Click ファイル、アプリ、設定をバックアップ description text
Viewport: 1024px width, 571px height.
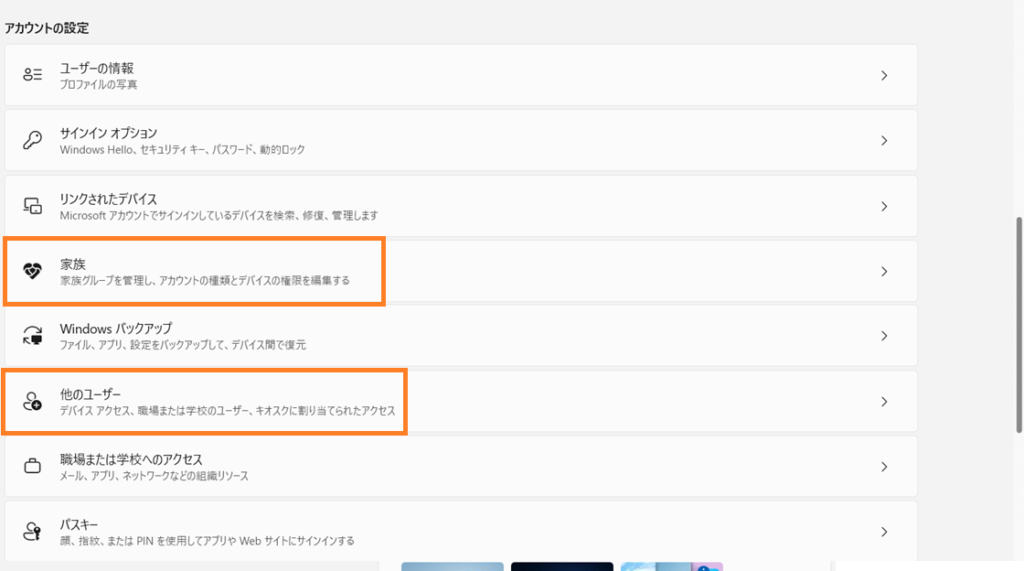pyautogui.click(x=183, y=344)
